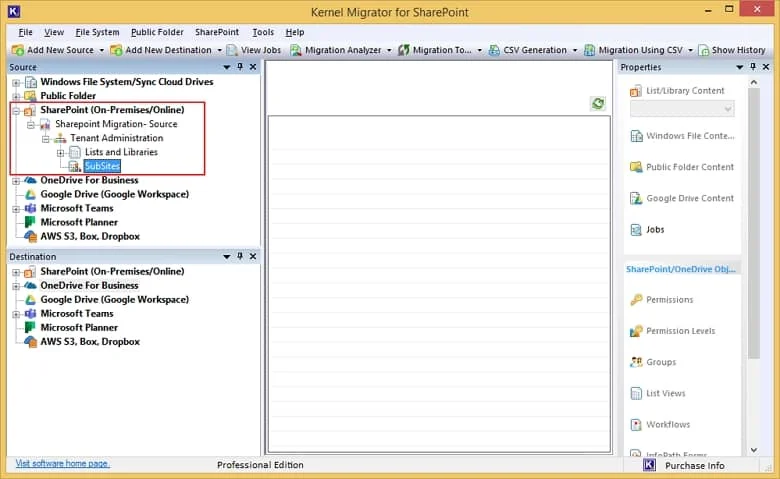The width and height of the screenshot is (780, 479).
Task: Pin the Destination panel
Action: (240, 256)
